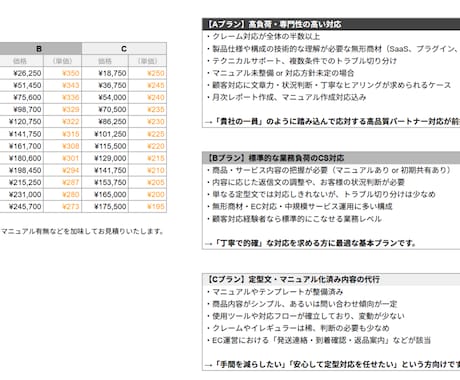Click the ¥225 unit price cell
The image size is (460, 380).
pos(148,134)
